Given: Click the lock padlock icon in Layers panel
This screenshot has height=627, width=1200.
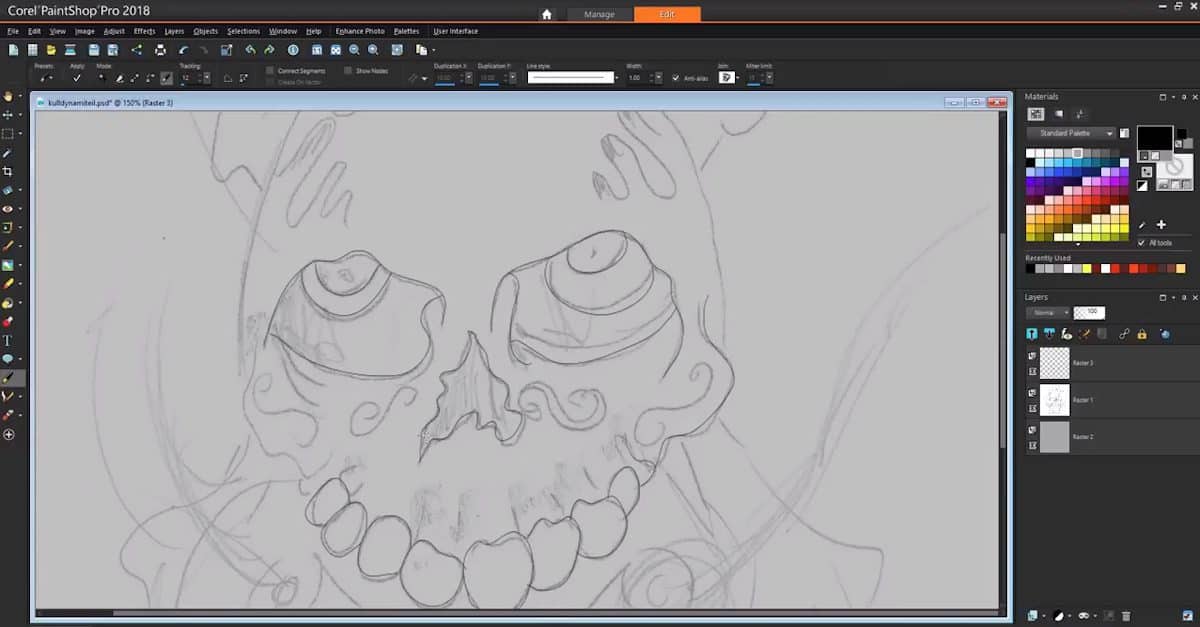Looking at the screenshot, I should [x=1141, y=334].
